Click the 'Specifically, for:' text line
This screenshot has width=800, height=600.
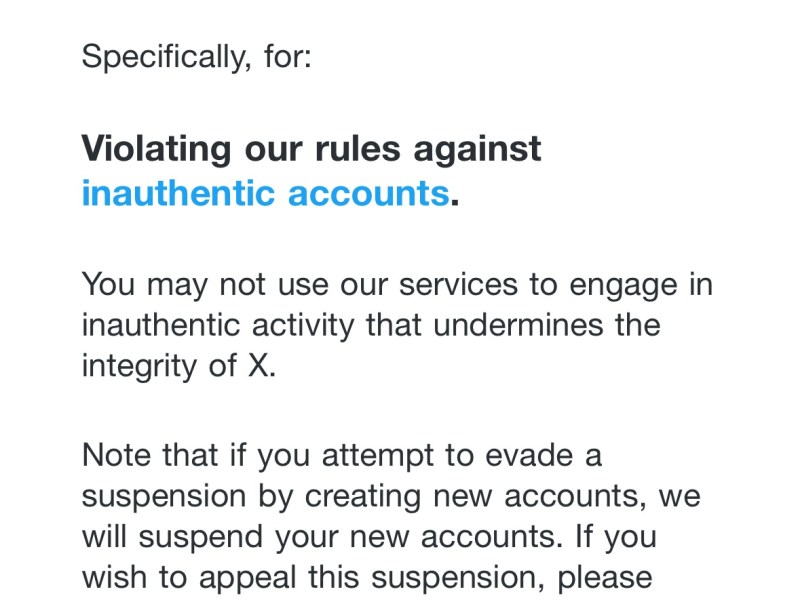tap(196, 56)
